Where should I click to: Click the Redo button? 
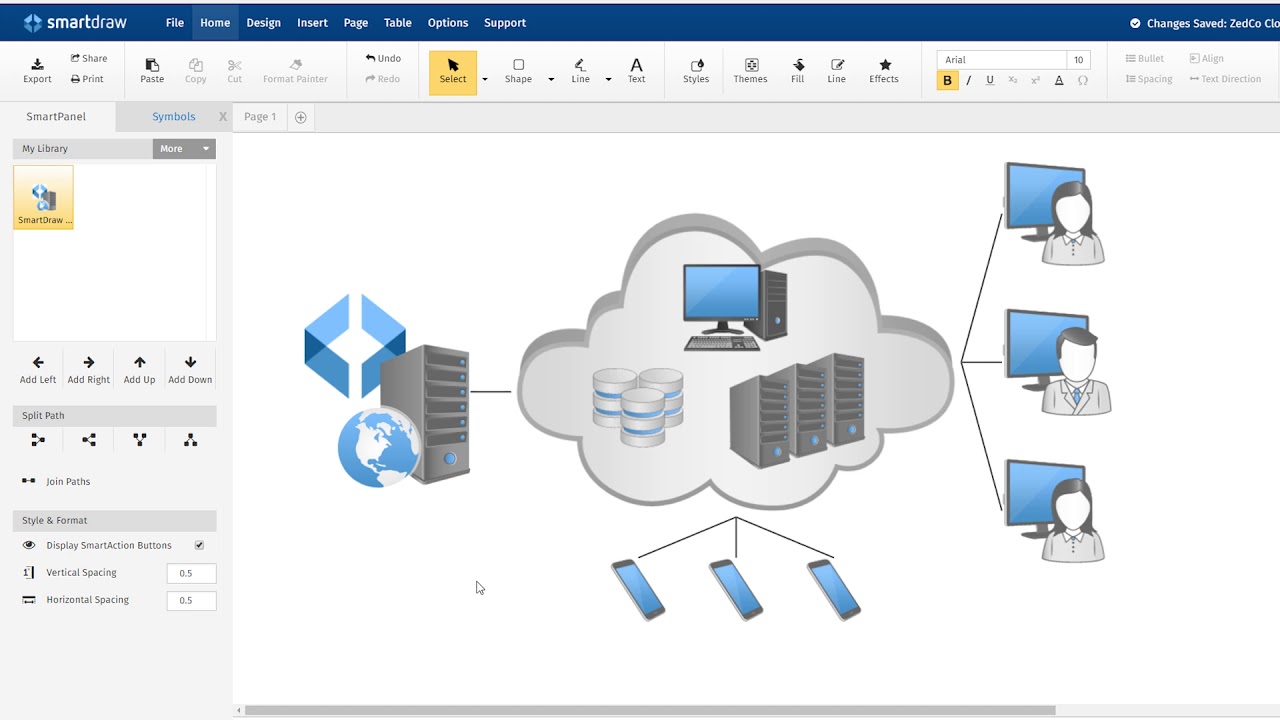[x=383, y=79]
